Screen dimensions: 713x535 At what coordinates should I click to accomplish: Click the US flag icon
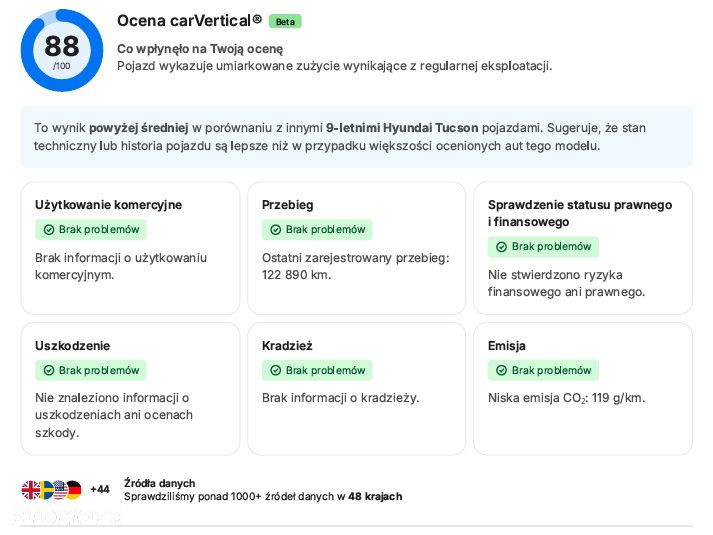coord(60,490)
